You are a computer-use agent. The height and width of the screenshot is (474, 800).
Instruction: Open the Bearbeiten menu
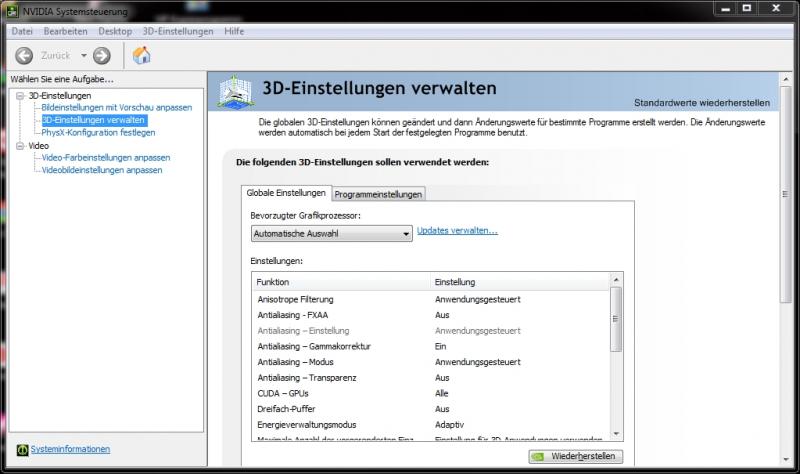(x=65, y=31)
